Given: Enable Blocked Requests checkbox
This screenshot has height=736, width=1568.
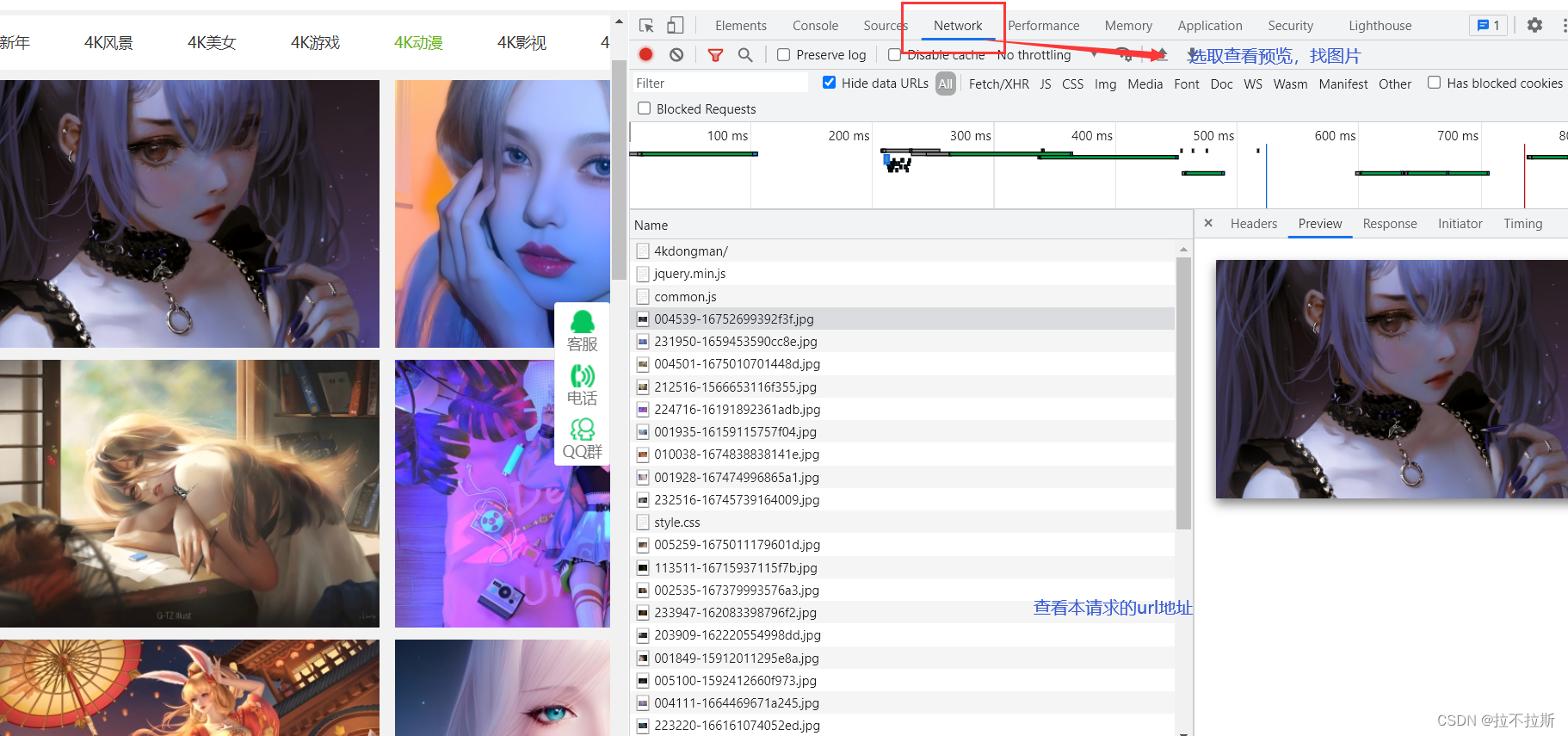Looking at the screenshot, I should click(644, 108).
